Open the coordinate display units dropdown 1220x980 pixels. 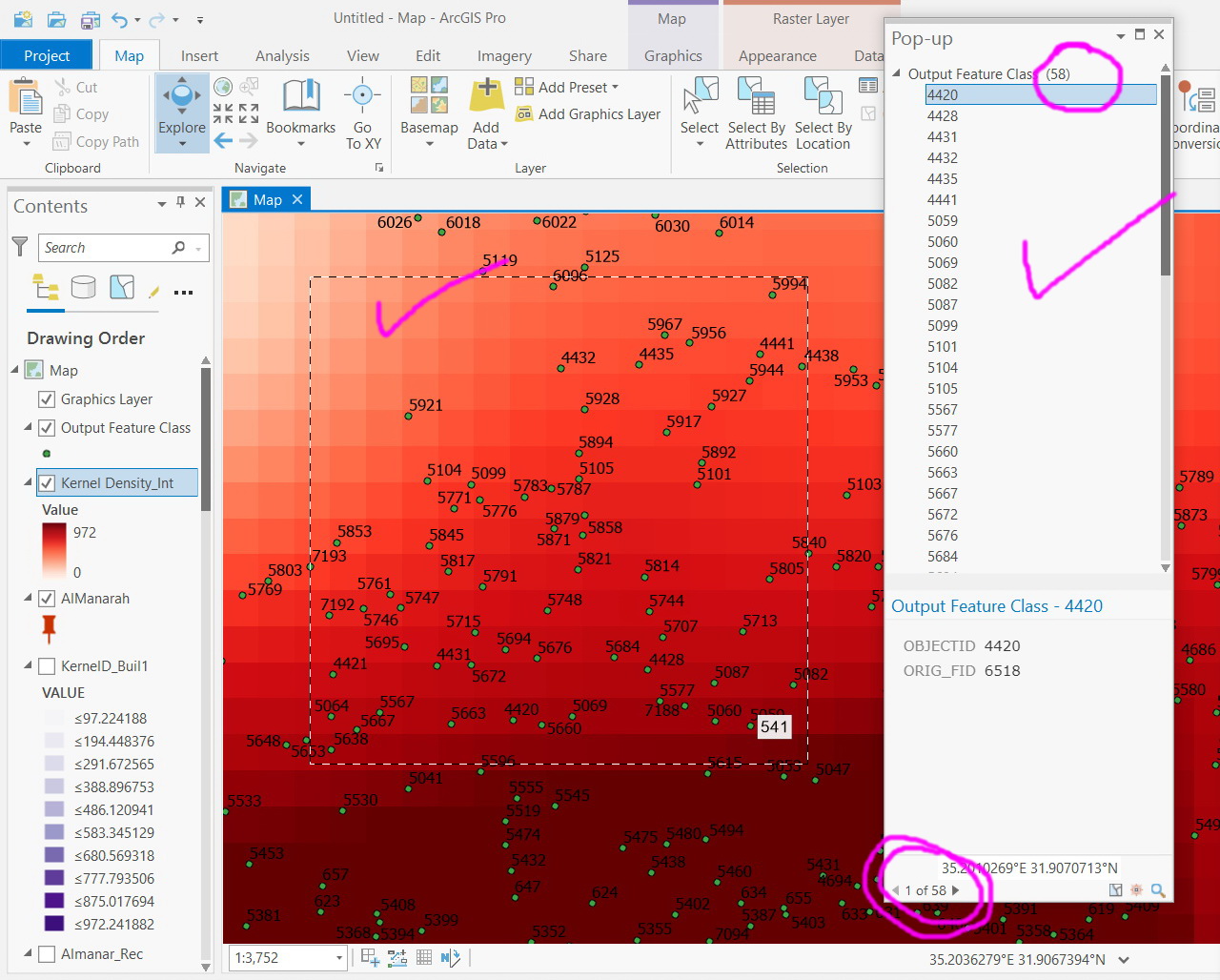[x=1124, y=960]
